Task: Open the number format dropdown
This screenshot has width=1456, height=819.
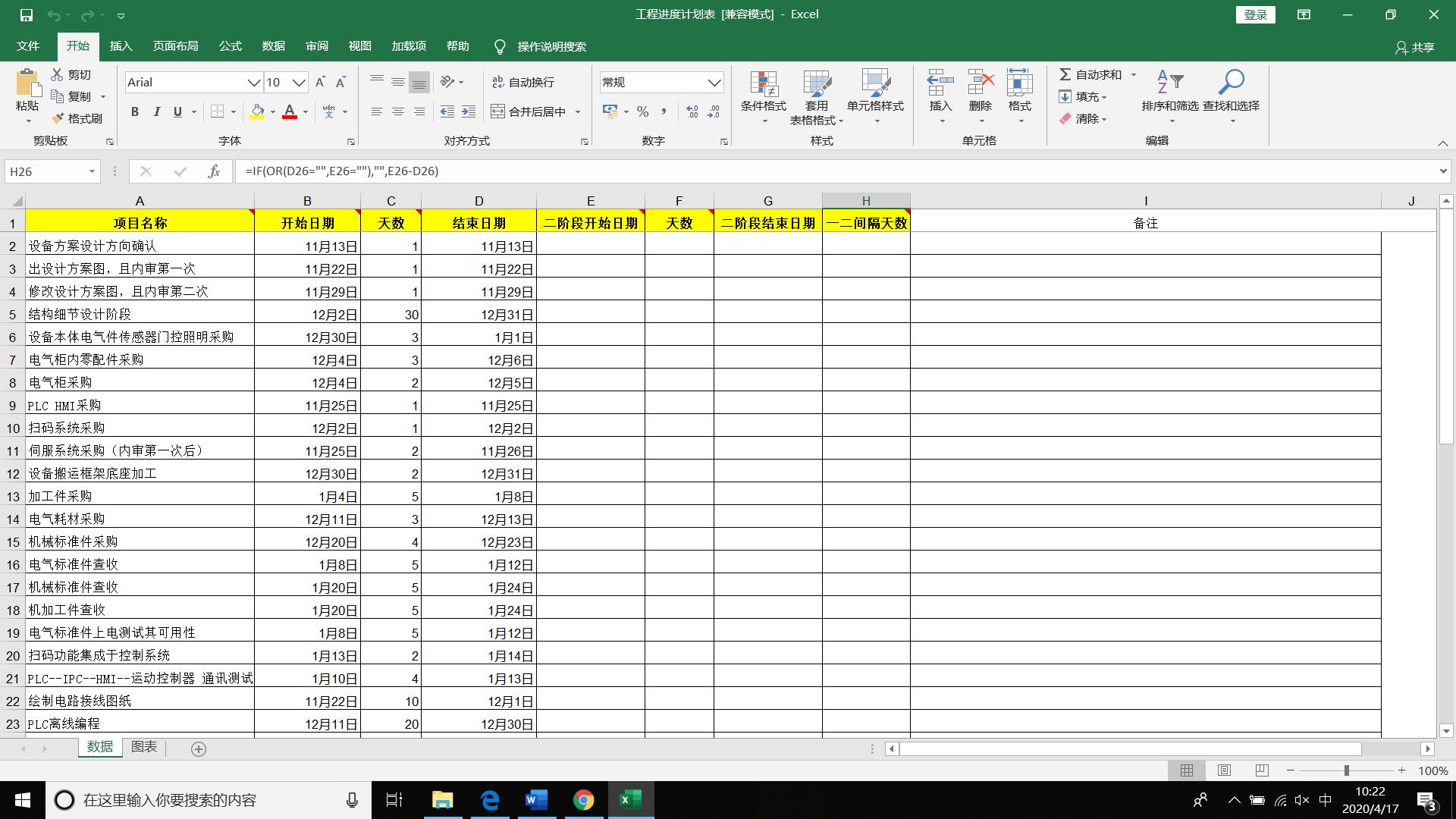Action: [x=714, y=82]
